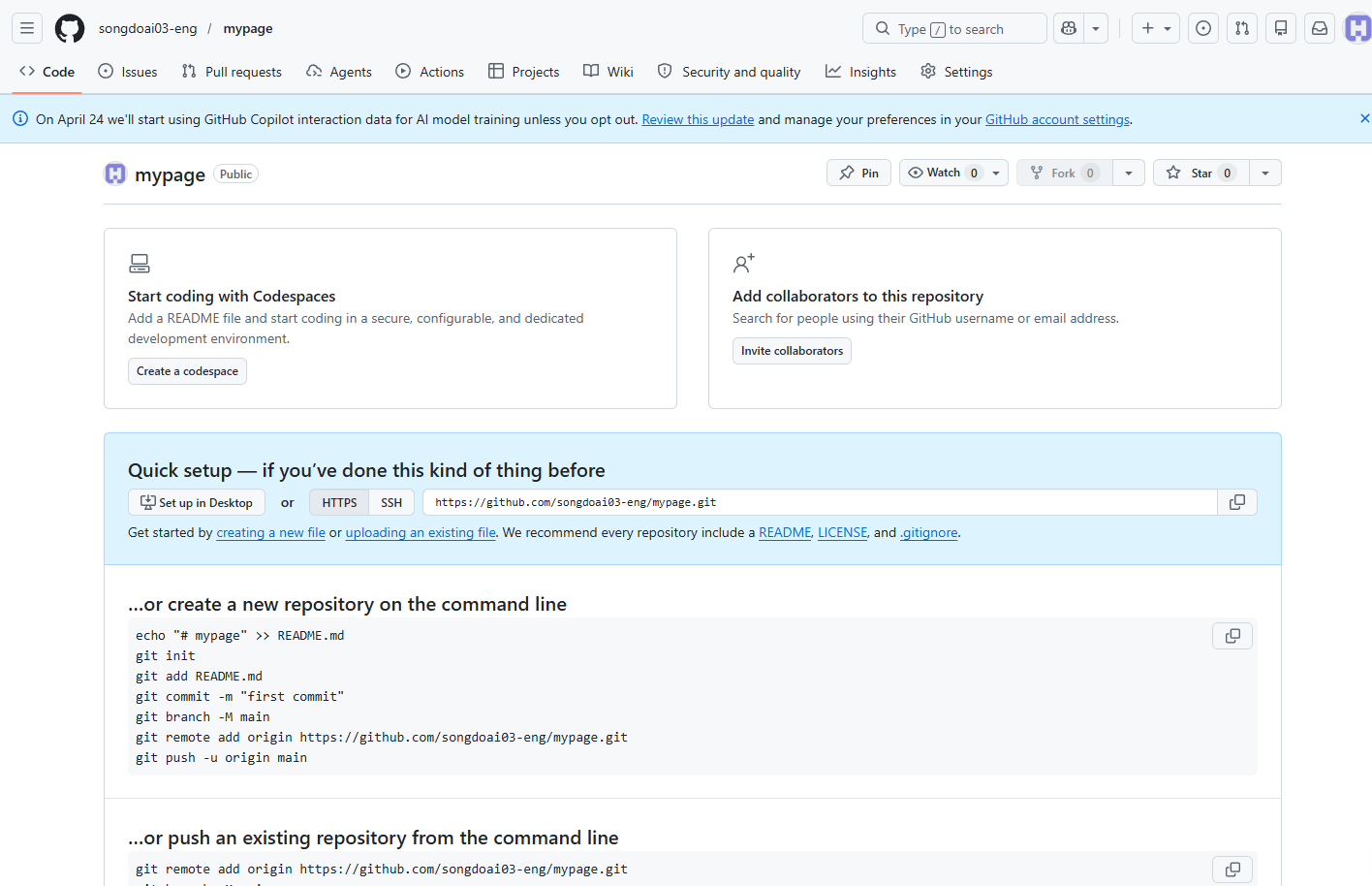Image resolution: width=1372 pixels, height=886 pixels.
Task: Dismiss the Copilot data notice banner
Action: point(1364,118)
